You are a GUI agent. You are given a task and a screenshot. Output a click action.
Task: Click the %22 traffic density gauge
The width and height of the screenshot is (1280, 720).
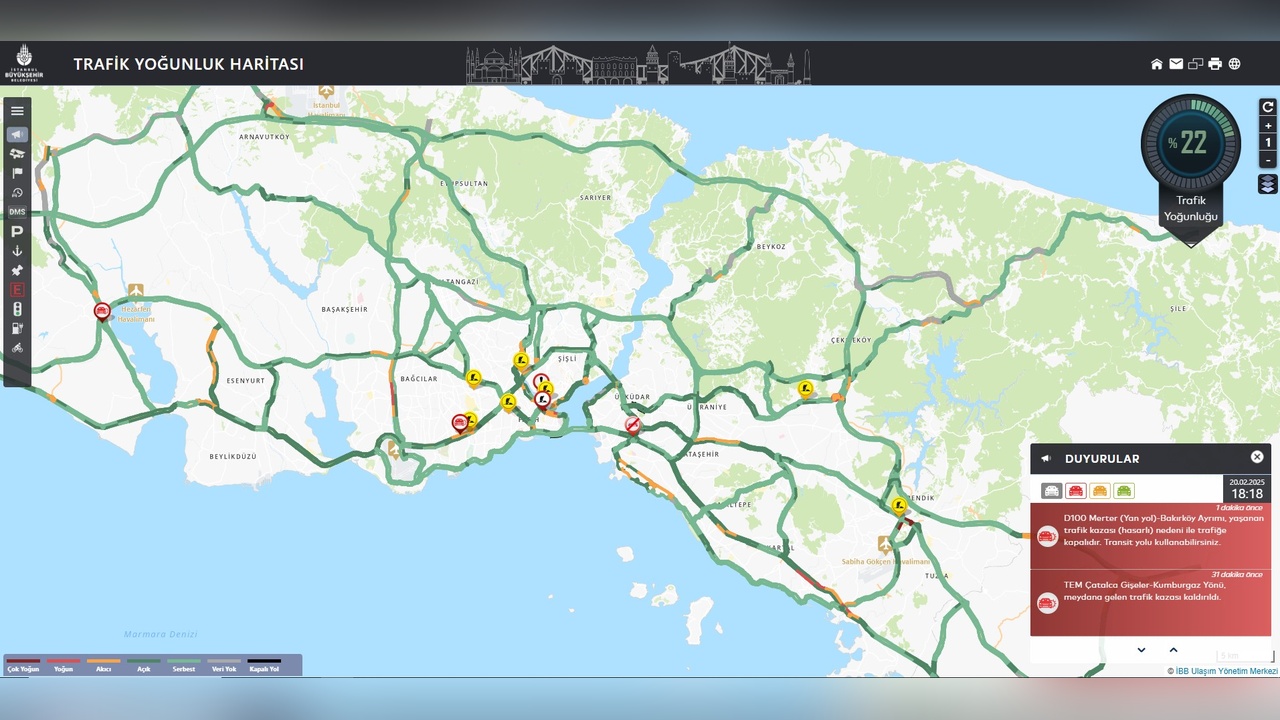coord(1190,143)
